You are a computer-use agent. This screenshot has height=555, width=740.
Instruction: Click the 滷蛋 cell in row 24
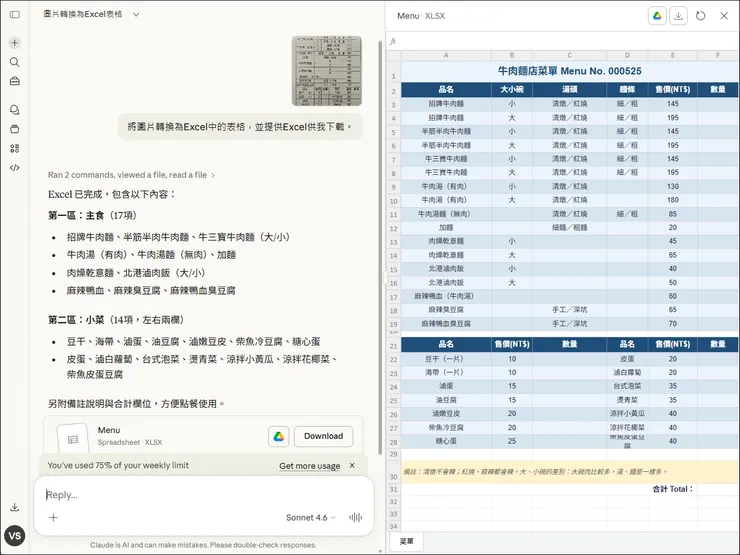coord(446,387)
